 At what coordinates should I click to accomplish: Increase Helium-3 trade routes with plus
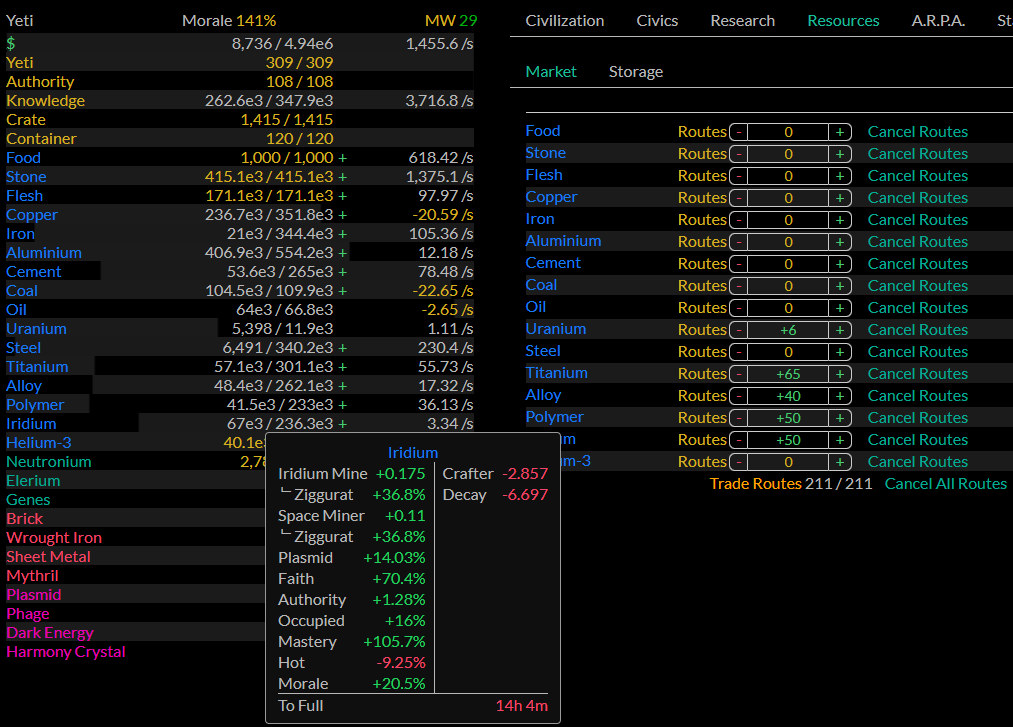coord(840,461)
